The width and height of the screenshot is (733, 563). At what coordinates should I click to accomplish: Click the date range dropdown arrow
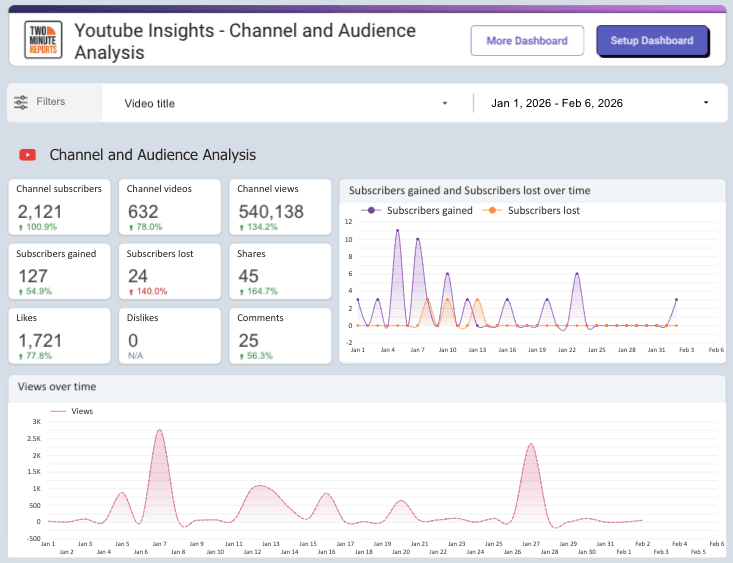coord(706,102)
